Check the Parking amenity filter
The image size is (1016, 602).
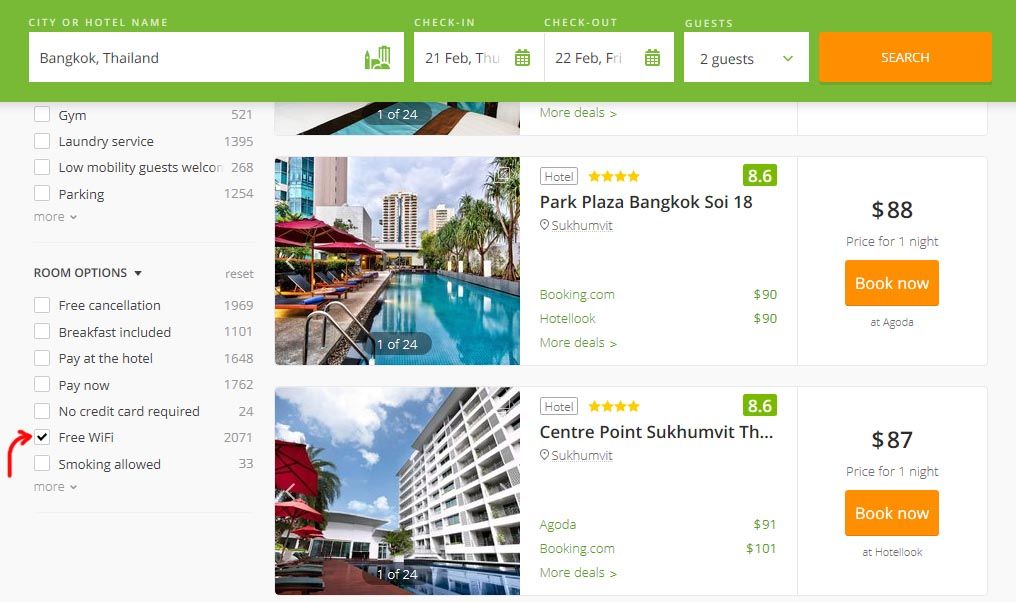click(42, 194)
